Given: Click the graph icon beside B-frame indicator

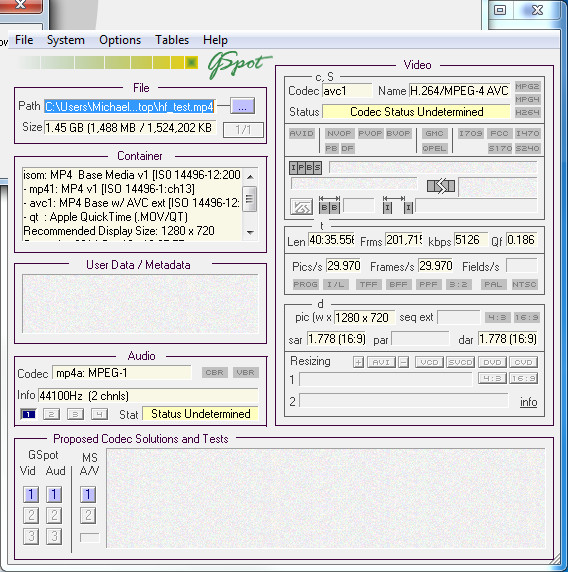Looking at the screenshot, I should [301, 206].
